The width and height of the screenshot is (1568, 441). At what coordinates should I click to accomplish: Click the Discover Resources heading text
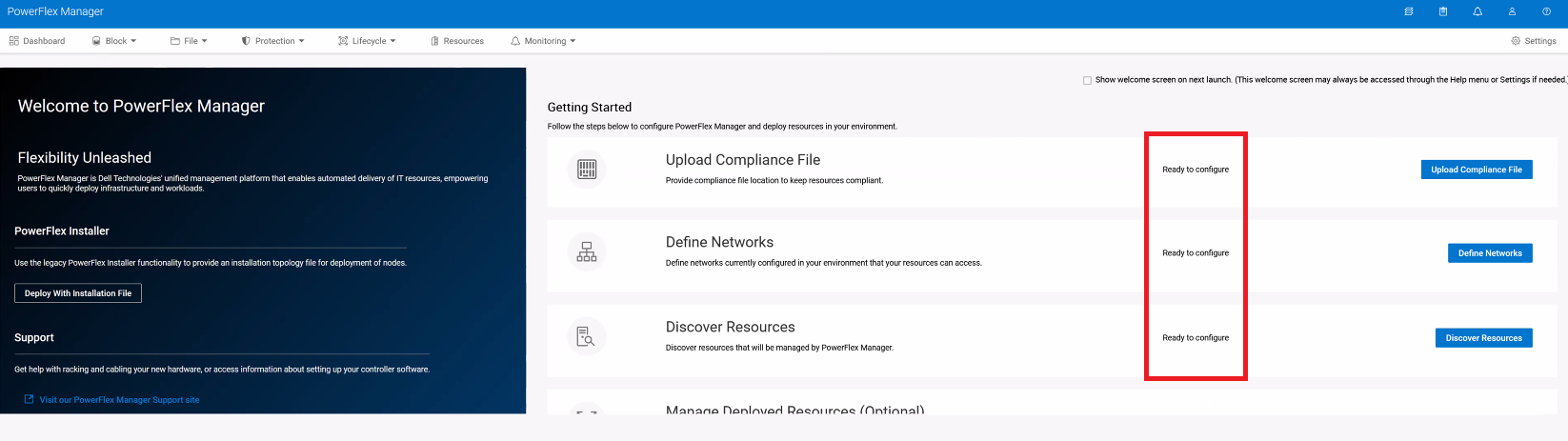730,327
